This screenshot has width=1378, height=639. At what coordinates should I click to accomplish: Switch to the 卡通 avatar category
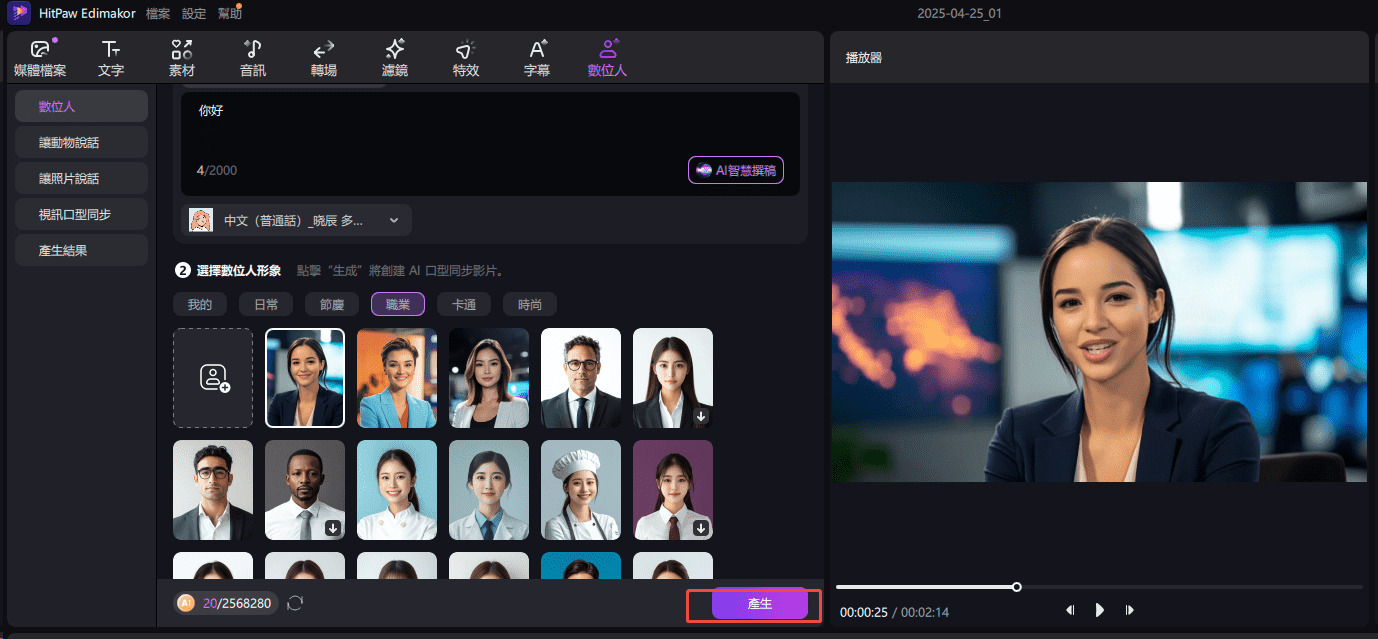click(463, 304)
